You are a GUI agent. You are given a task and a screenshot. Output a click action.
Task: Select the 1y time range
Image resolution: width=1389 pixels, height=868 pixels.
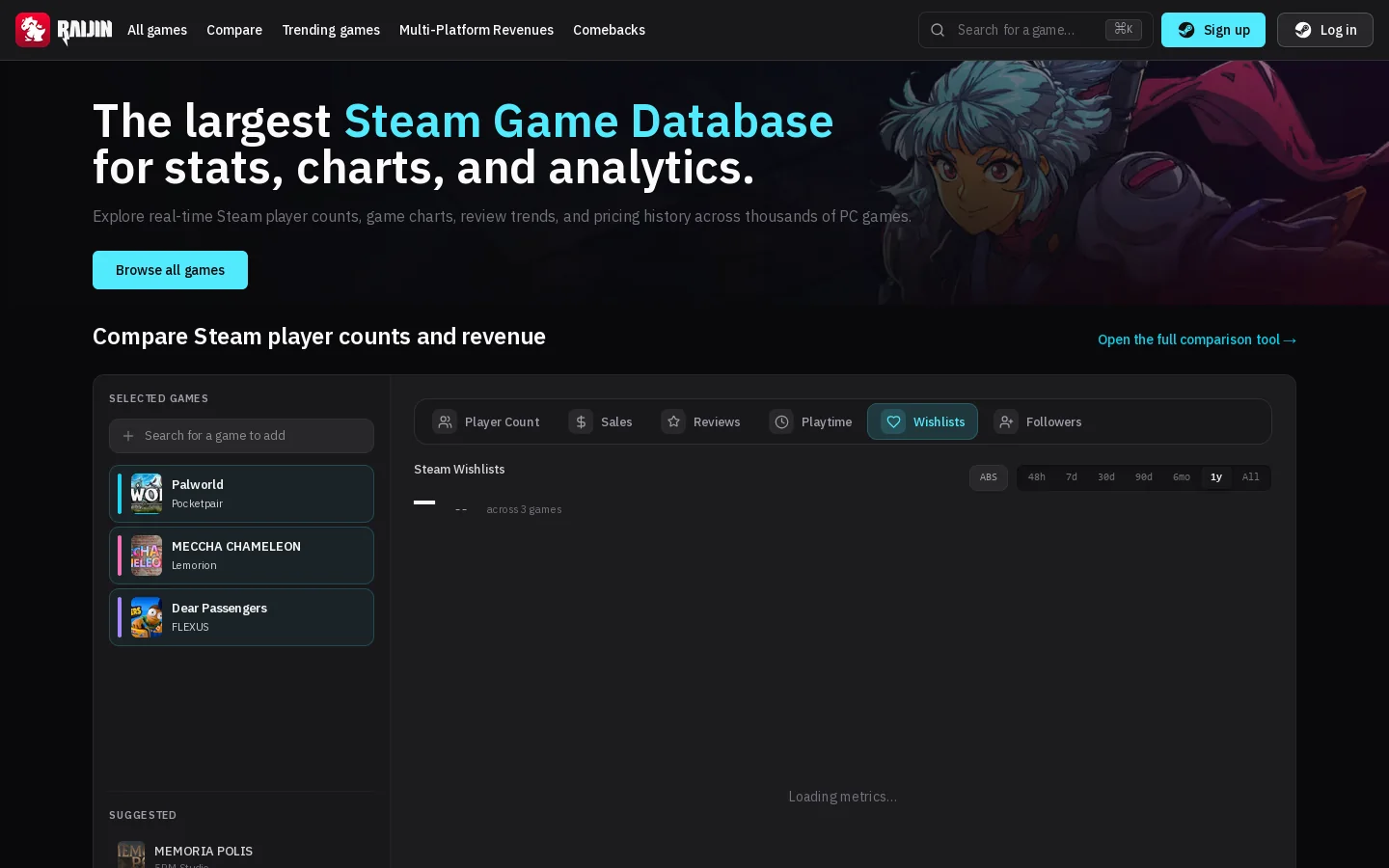(1216, 477)
